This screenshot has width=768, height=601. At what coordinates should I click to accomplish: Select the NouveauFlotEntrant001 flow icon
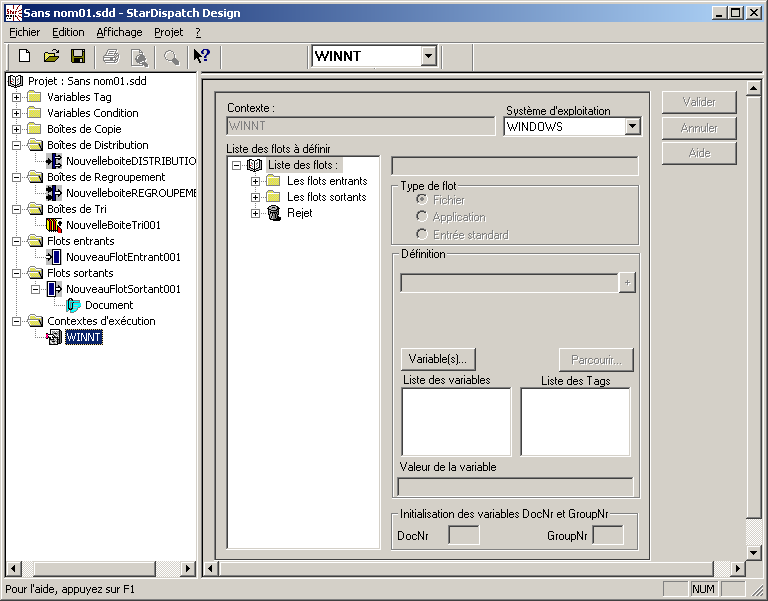pyautogui.click(x=55, y=257)
